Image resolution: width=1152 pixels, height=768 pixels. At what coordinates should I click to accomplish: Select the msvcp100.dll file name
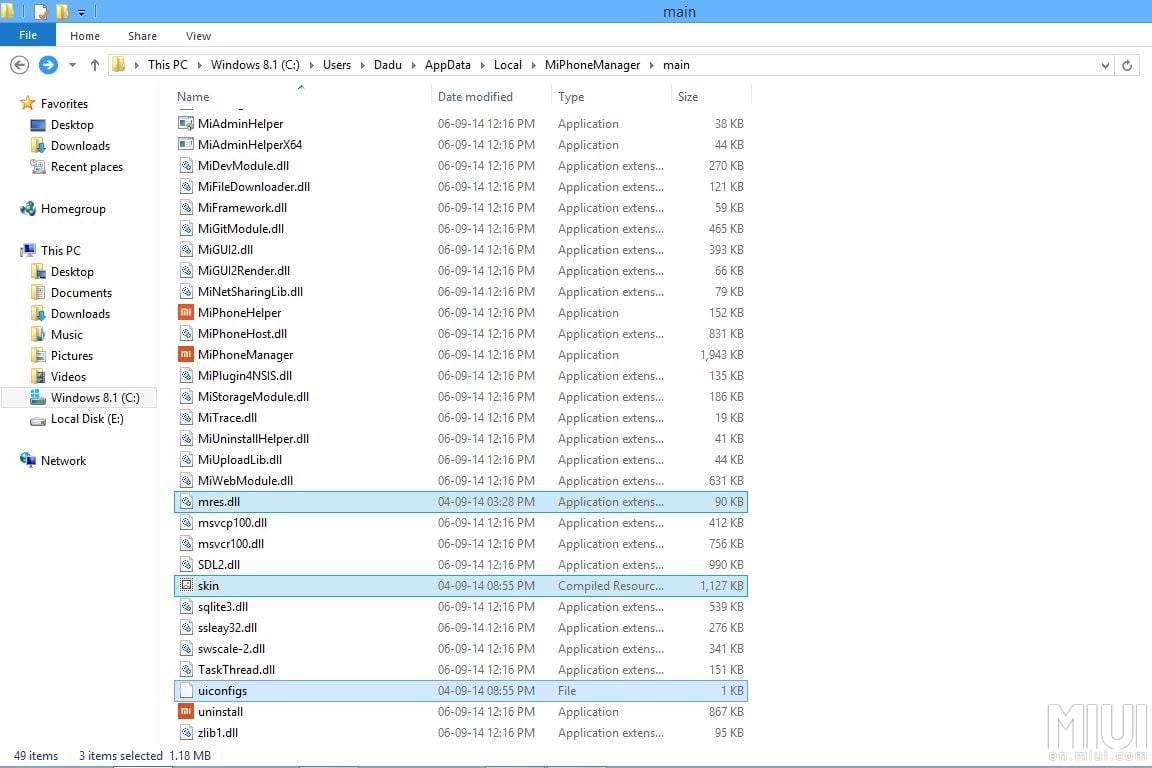point(232,523)
